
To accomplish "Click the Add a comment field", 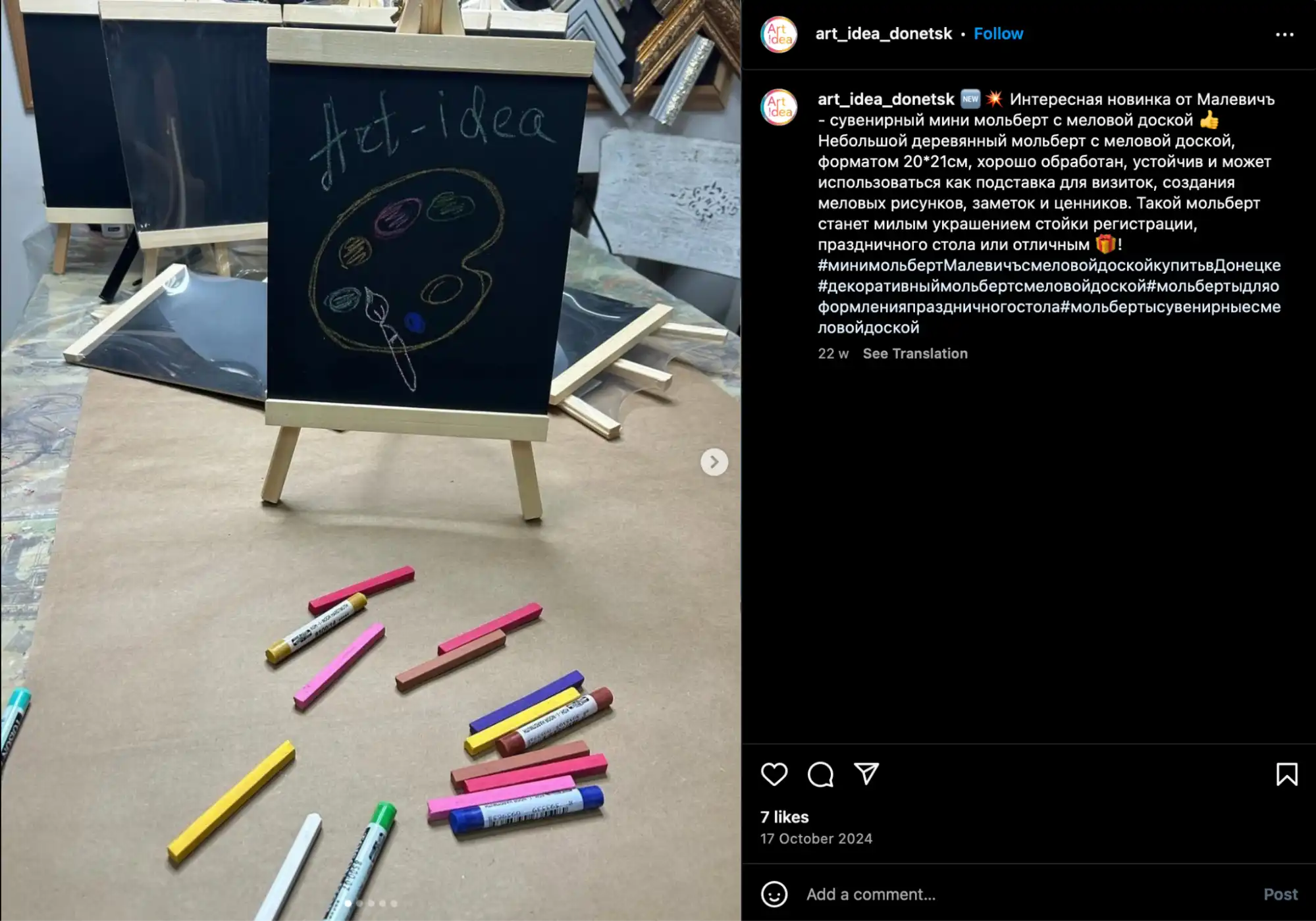I will pyautogui.click(x=1027, y=894).
